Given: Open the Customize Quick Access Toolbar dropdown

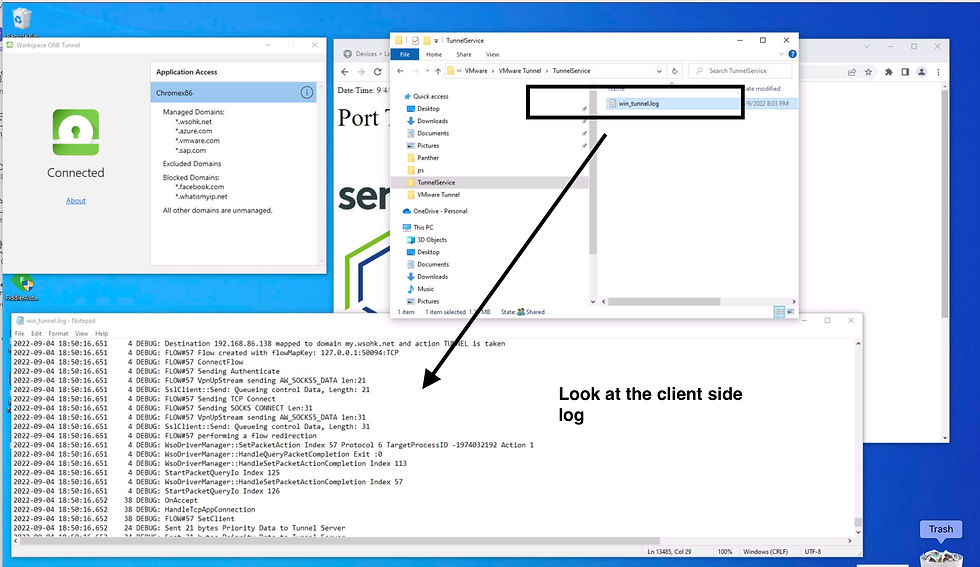Looking at the screenshot, I should click(x=436, y=41).
